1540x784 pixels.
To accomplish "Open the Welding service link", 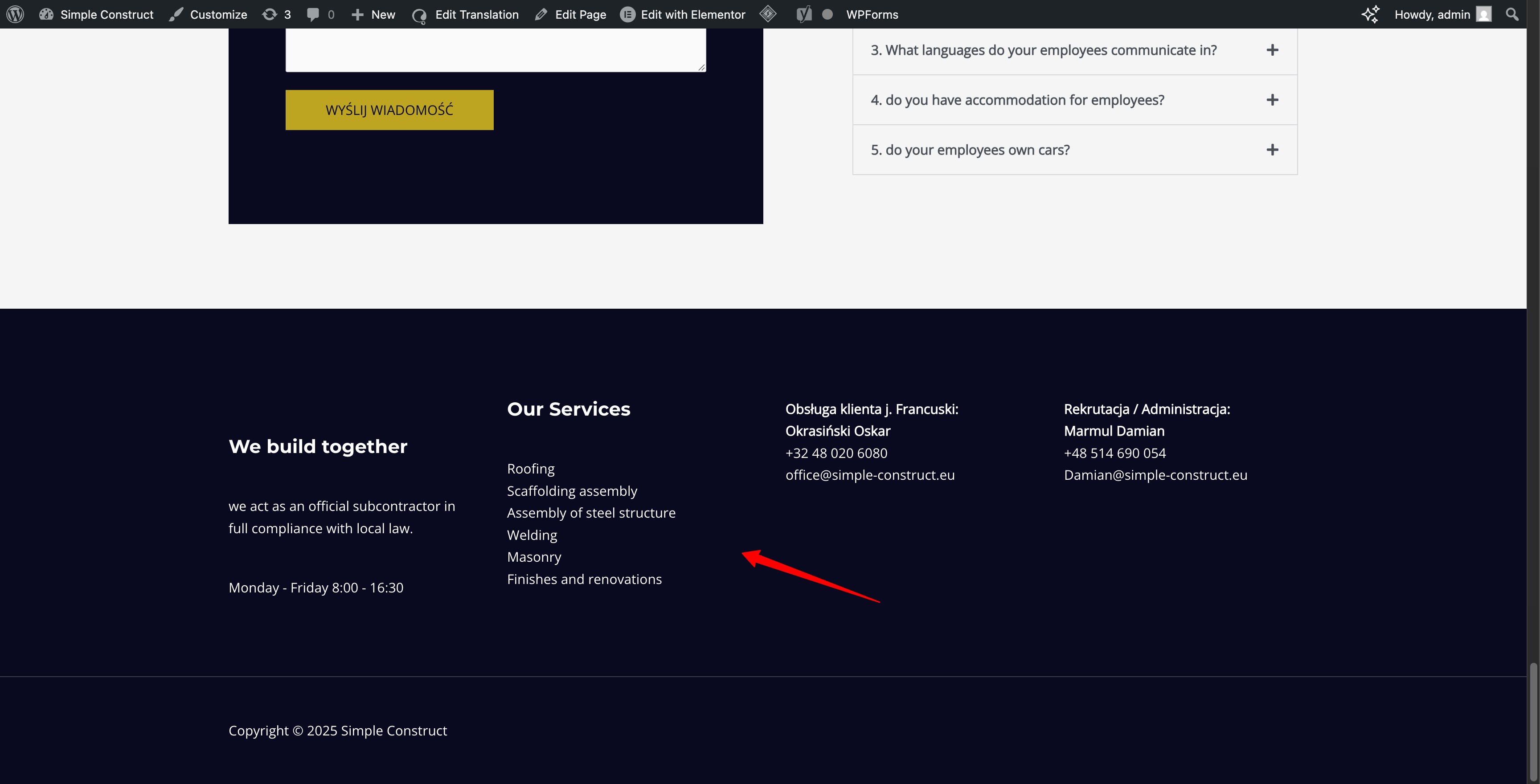I will [x=532, y=535].
